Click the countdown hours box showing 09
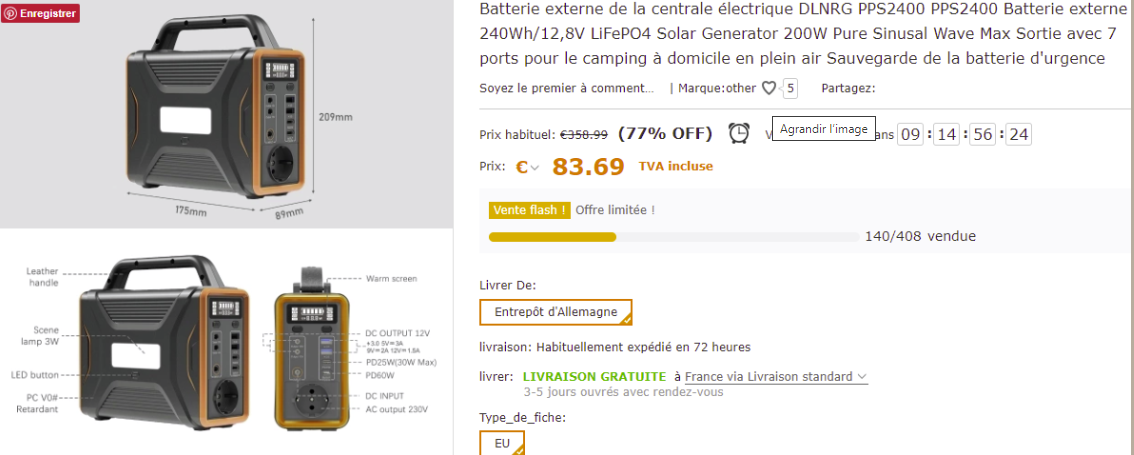The width and height of the screenshot is (1134, 455). coord(910,134)
